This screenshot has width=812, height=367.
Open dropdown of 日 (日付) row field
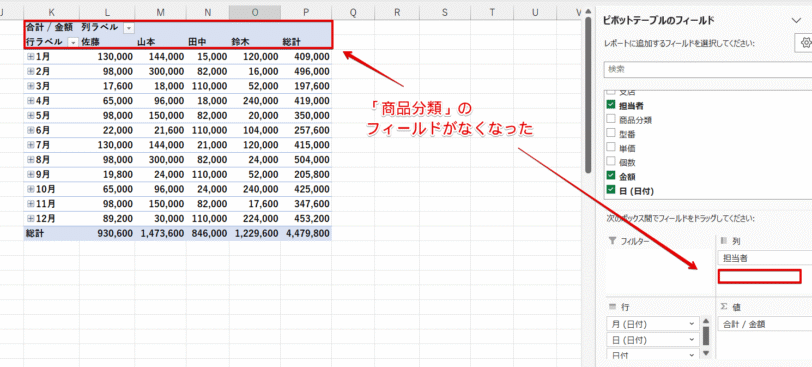[x=692, y=340]
